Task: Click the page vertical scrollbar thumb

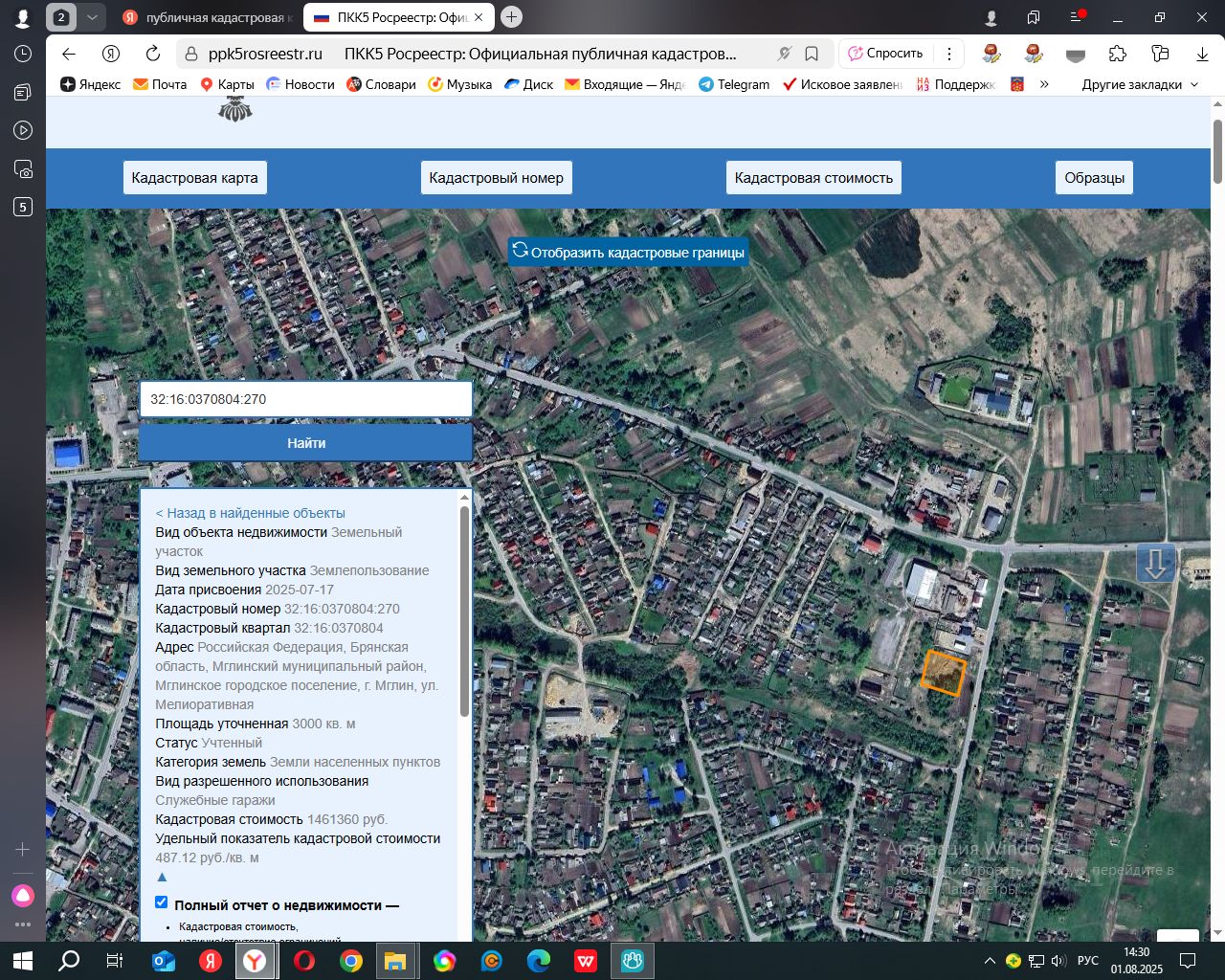Action: tap(1217, 151)
